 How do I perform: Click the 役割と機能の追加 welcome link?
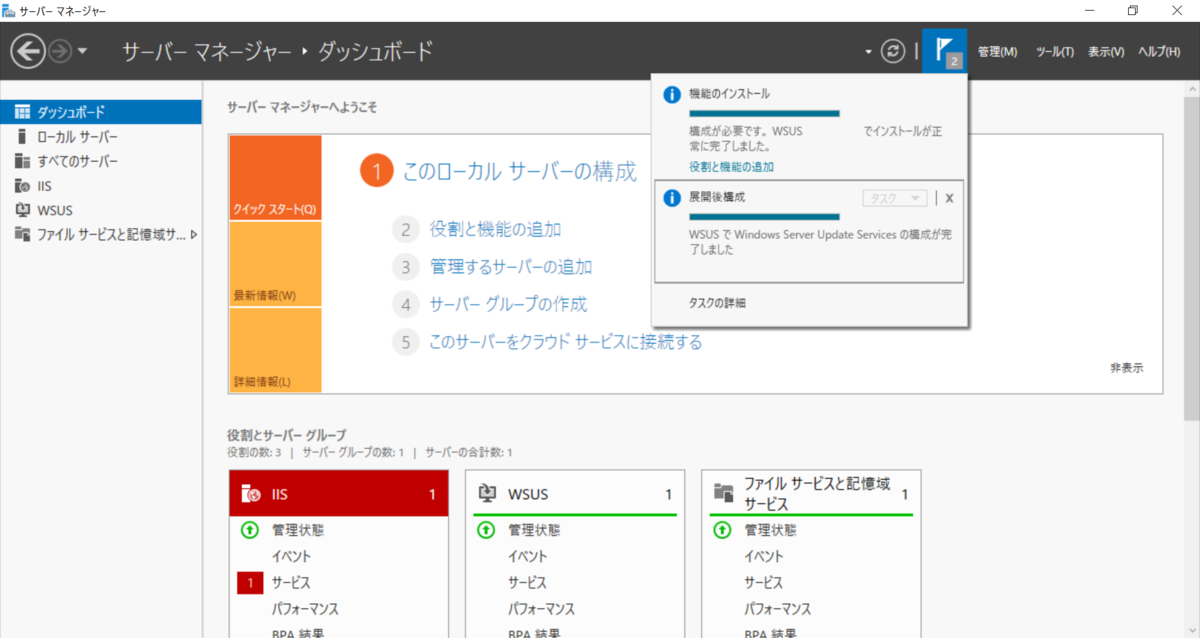point(495,229)
